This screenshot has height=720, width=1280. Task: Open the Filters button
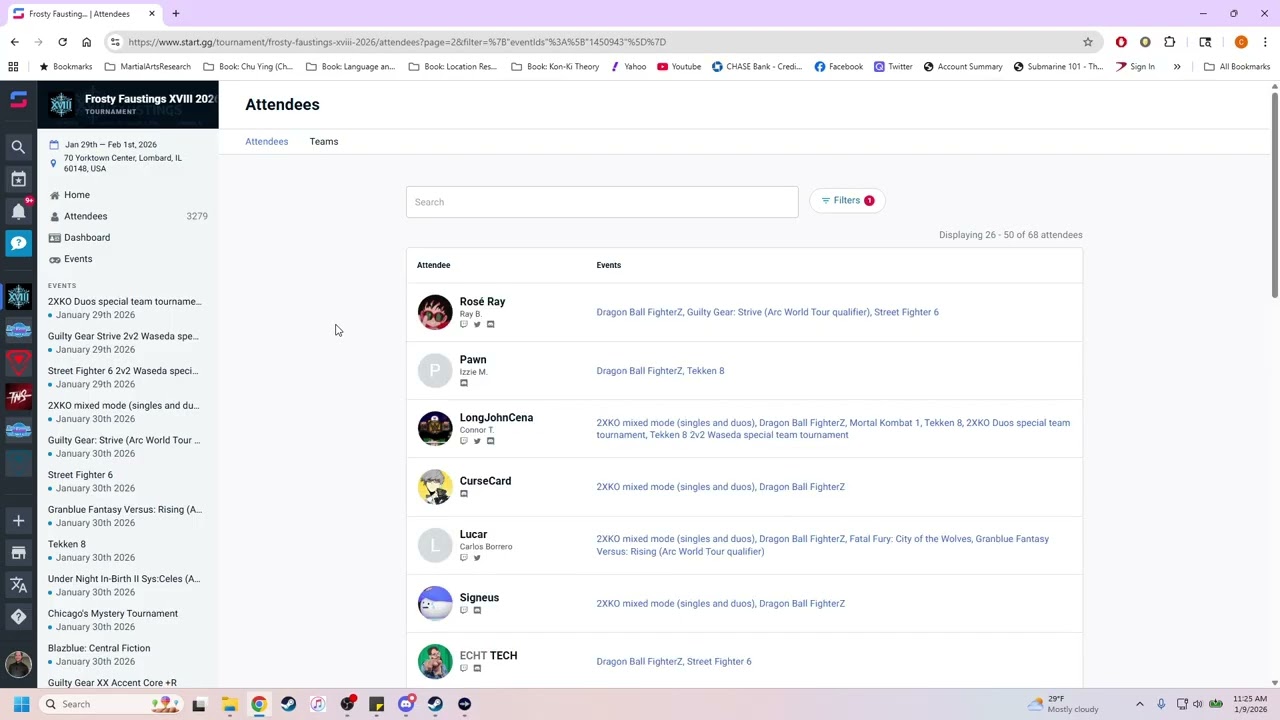click(847, 201)
